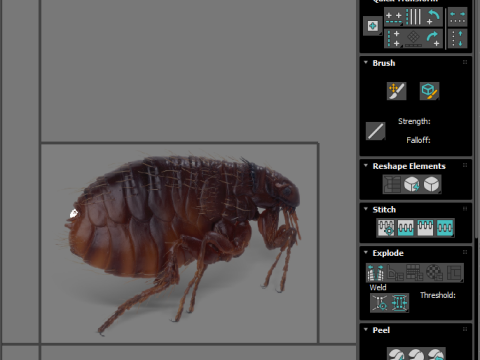Rotate selection 90 degrees clockwise

tap(433, 38)
